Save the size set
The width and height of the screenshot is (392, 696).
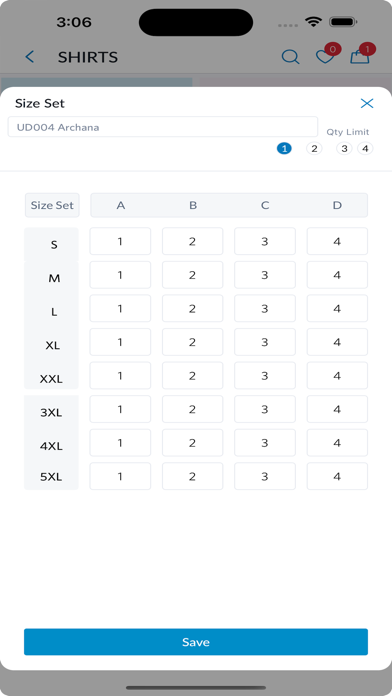(x=196, y=642)
